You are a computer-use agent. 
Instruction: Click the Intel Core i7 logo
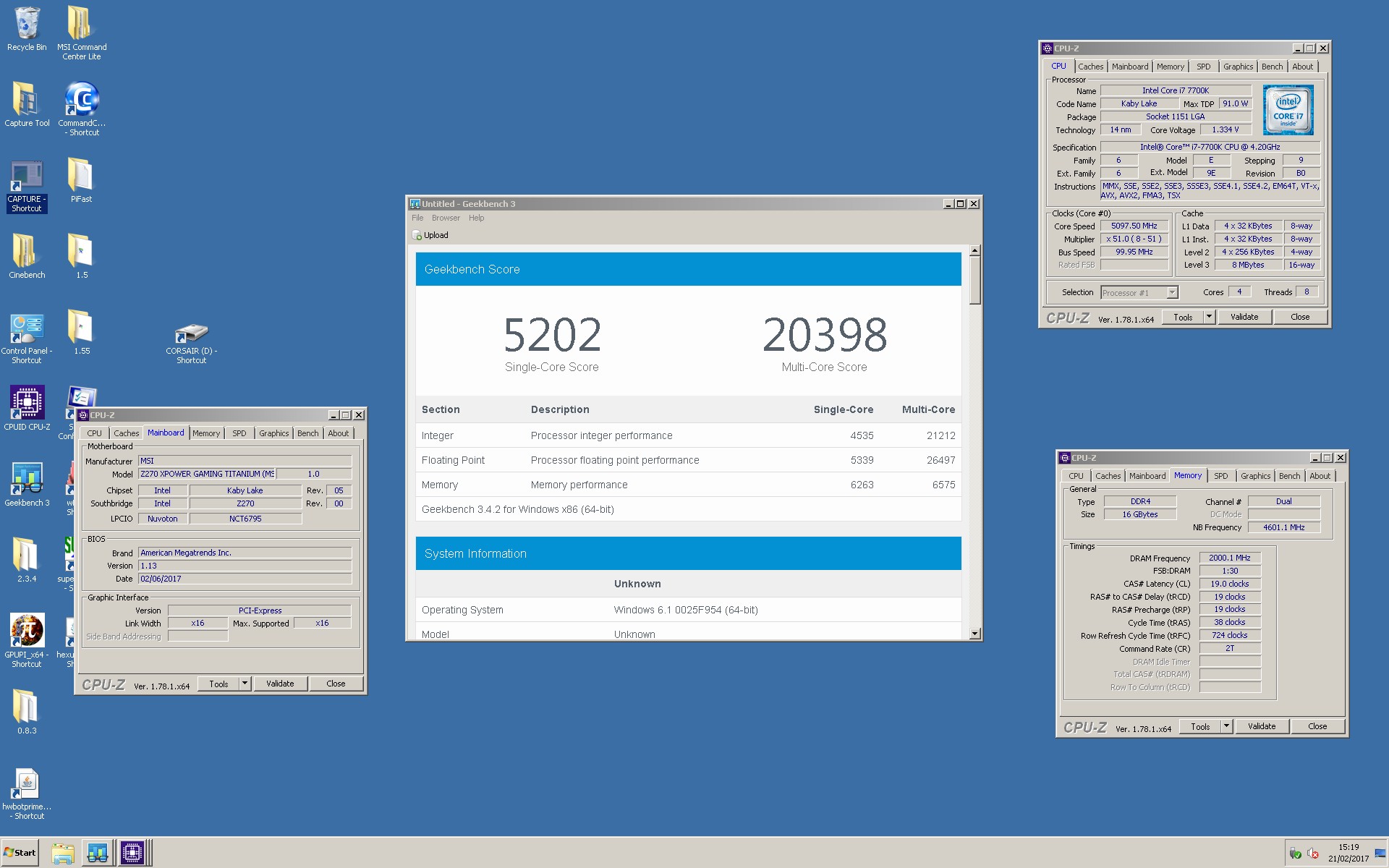pyautogui.click(x=1288, y=110)
